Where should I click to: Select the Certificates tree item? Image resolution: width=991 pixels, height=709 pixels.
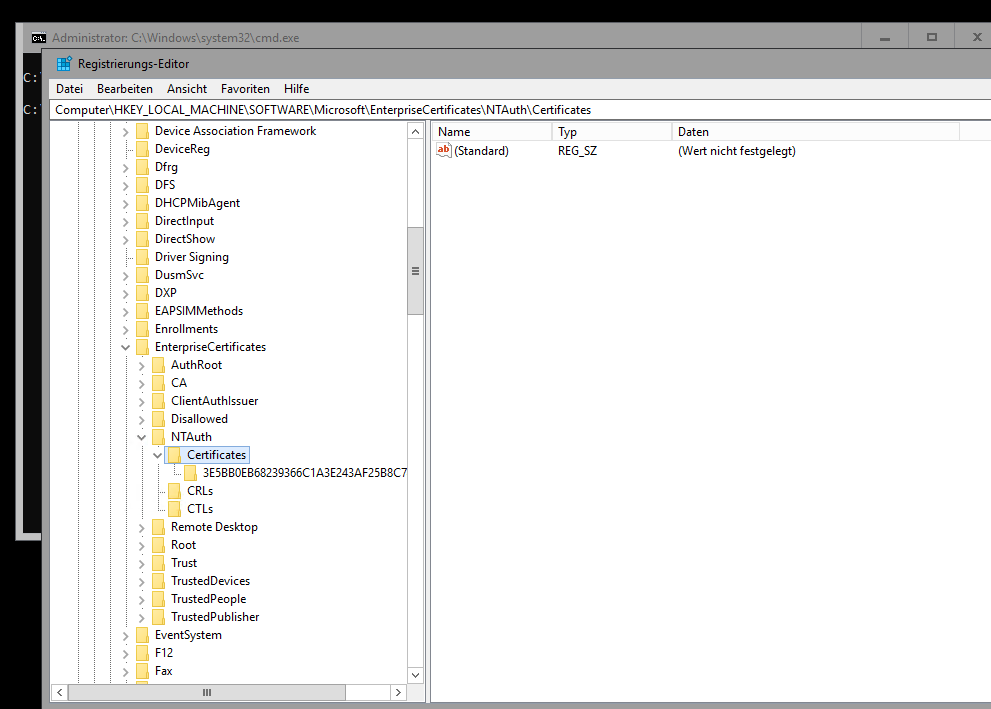pos(216,455)
